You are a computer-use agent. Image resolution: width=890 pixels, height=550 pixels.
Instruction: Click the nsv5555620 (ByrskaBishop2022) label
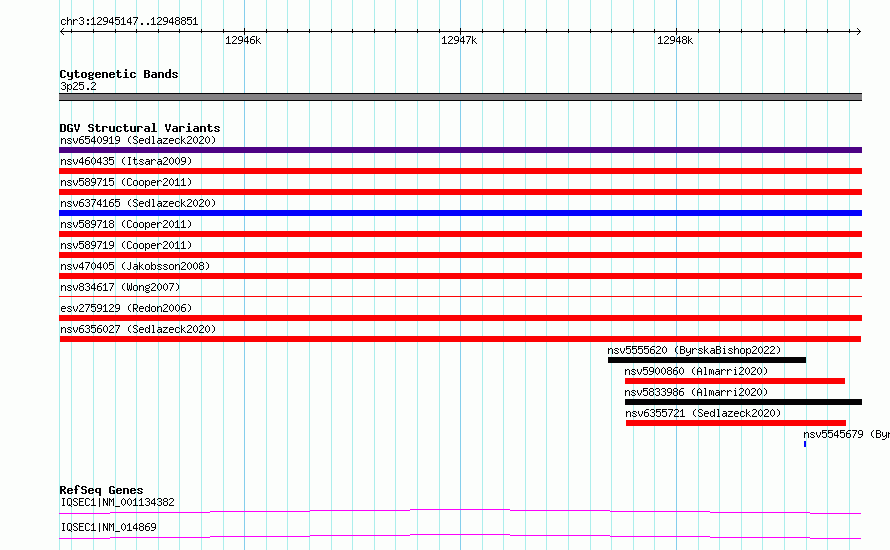tap(694, 350)
